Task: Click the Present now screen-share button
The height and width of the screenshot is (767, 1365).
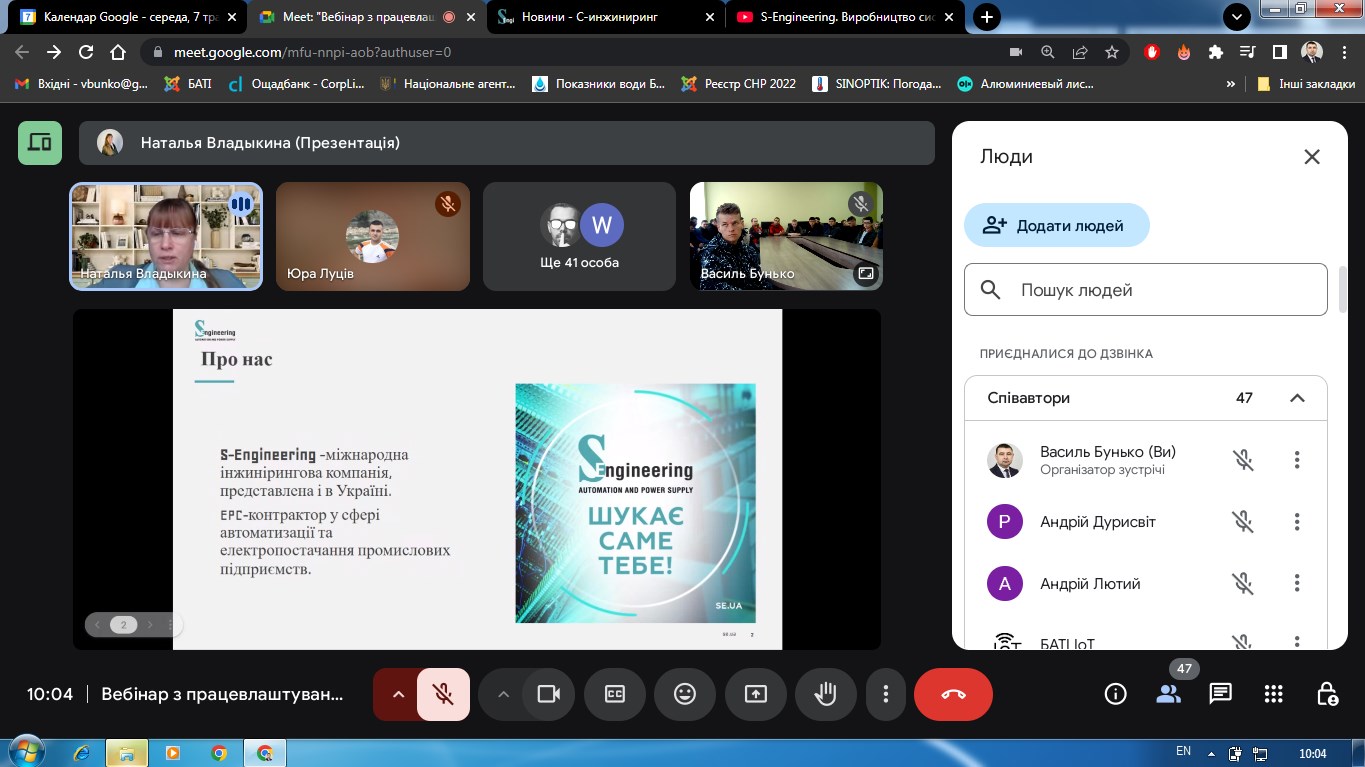Action: pyautogui.click(x=755, y=694)
